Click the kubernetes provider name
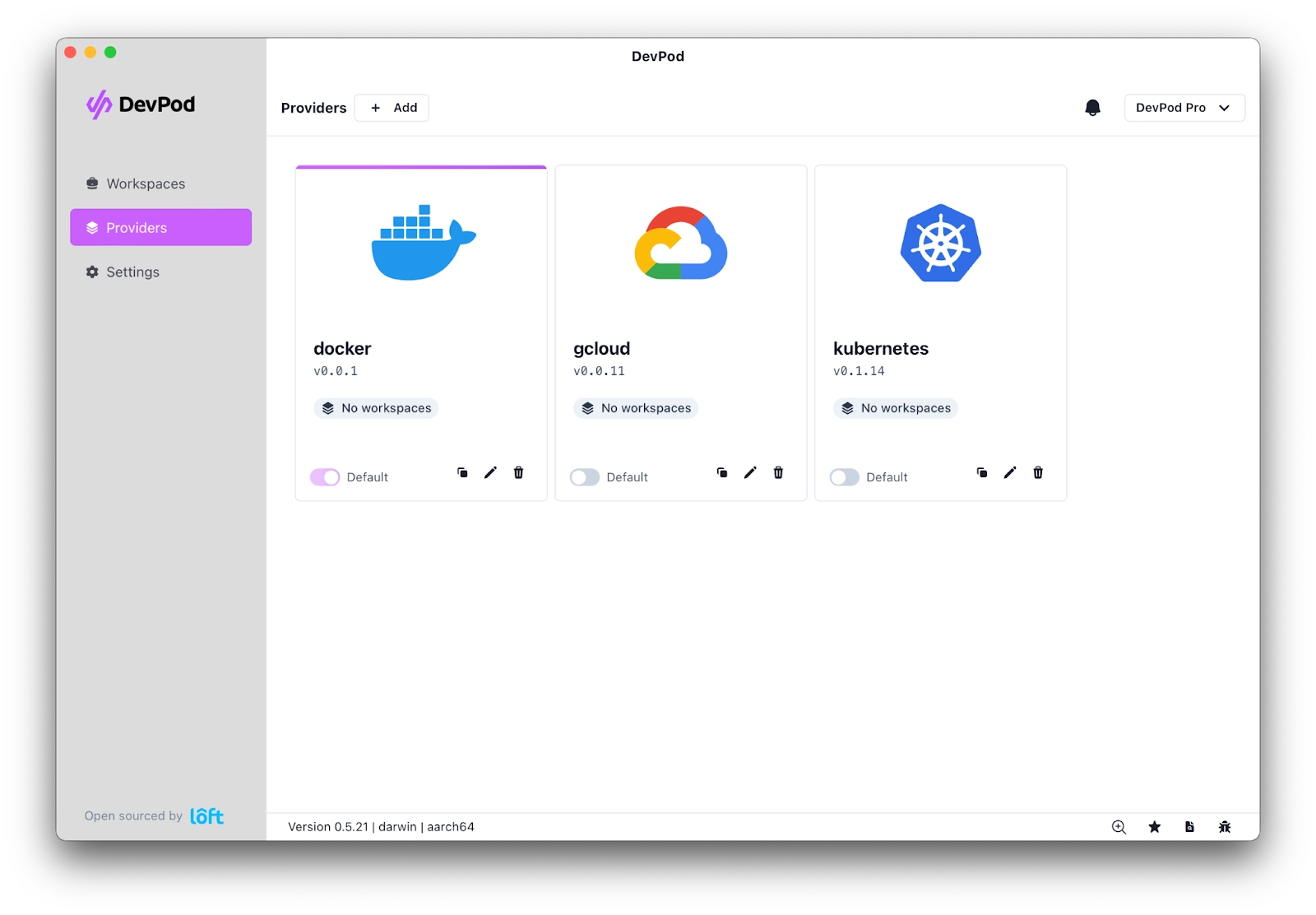This screenshot has height=915, width=1316. 881,349
